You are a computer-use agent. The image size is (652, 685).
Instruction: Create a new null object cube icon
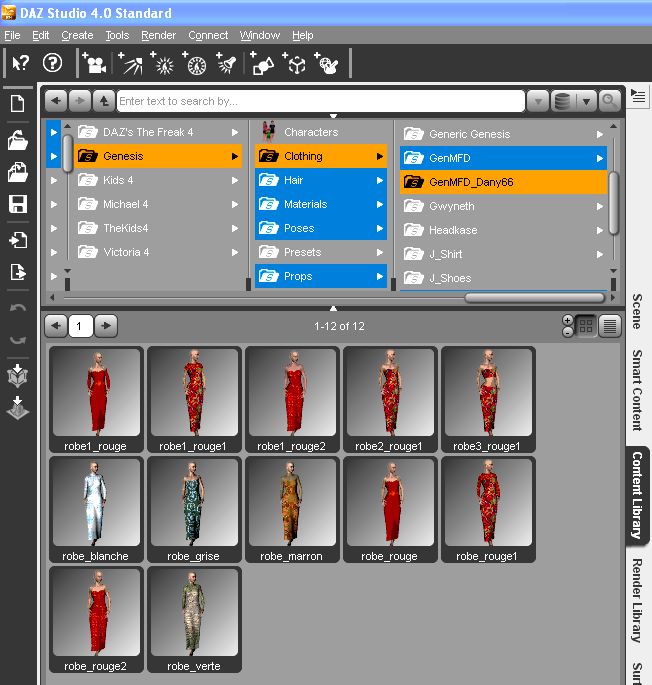[x=294, y=63]
